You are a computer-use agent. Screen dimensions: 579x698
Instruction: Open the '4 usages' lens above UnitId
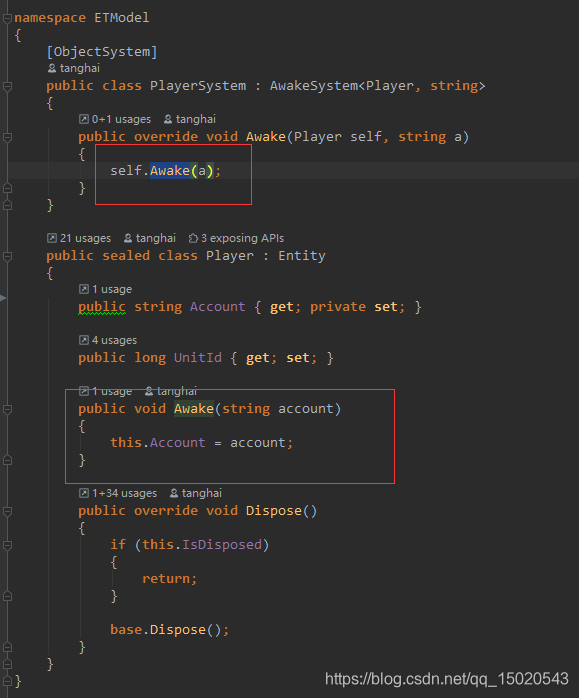tap(108, 341)
